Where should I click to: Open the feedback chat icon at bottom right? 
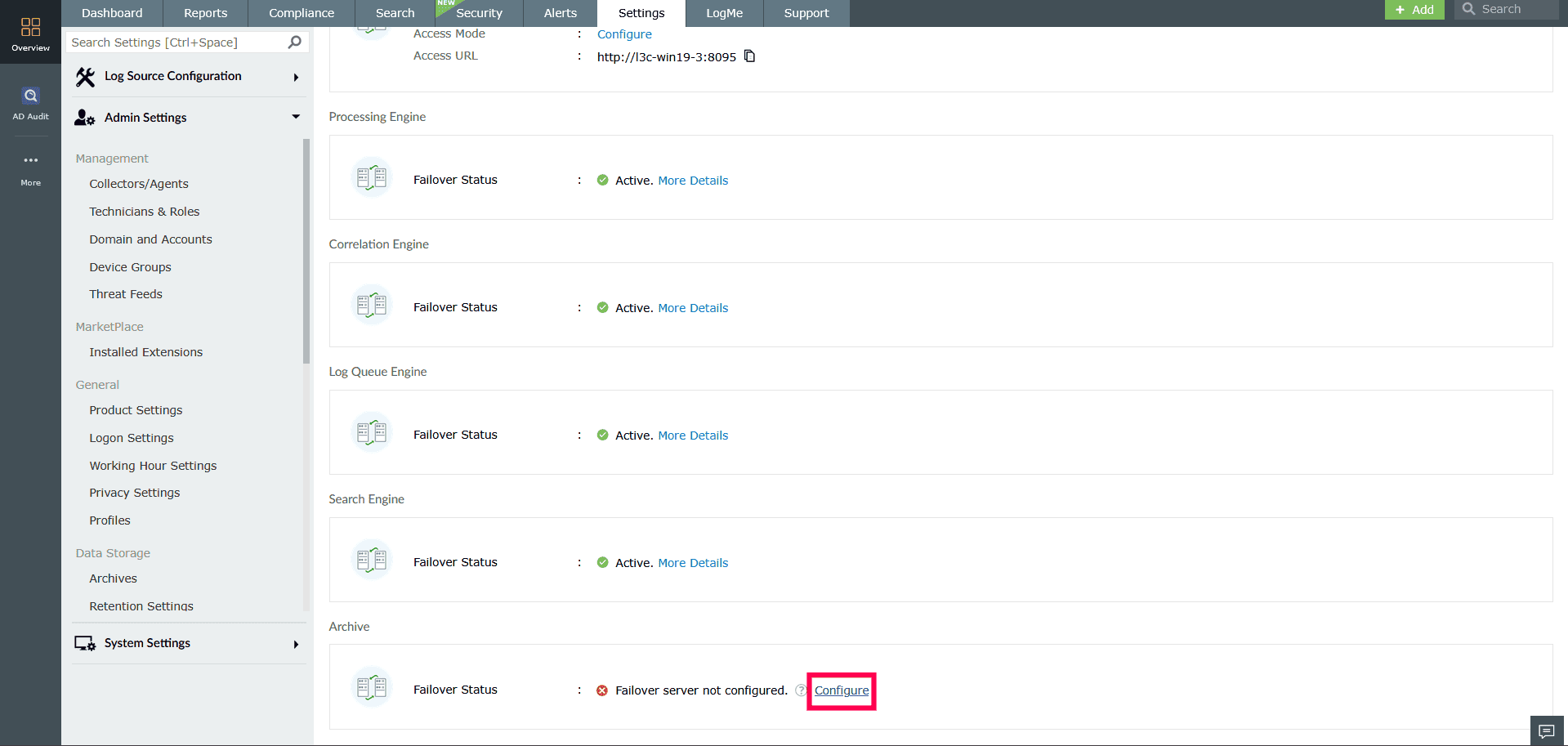point(1547,730)
